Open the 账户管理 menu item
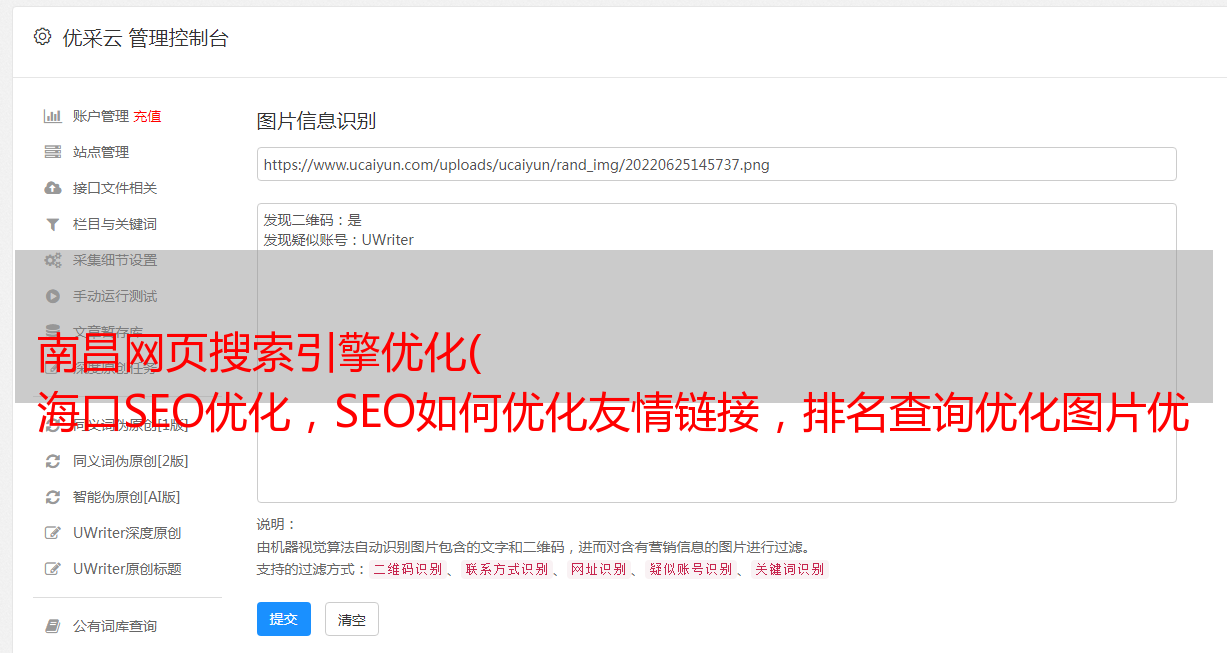1227x653 pixels. click(101, 116)
